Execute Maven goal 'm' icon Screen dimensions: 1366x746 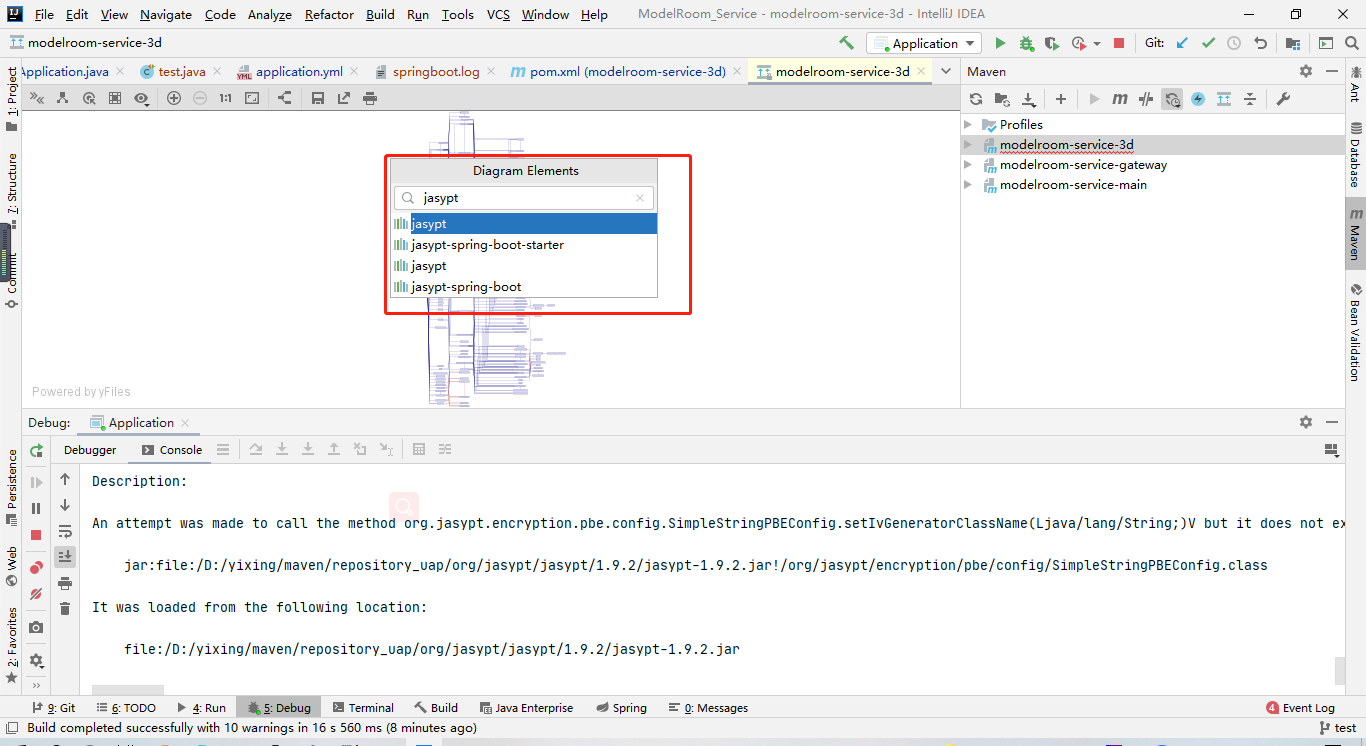click(x=1120, y=99)
